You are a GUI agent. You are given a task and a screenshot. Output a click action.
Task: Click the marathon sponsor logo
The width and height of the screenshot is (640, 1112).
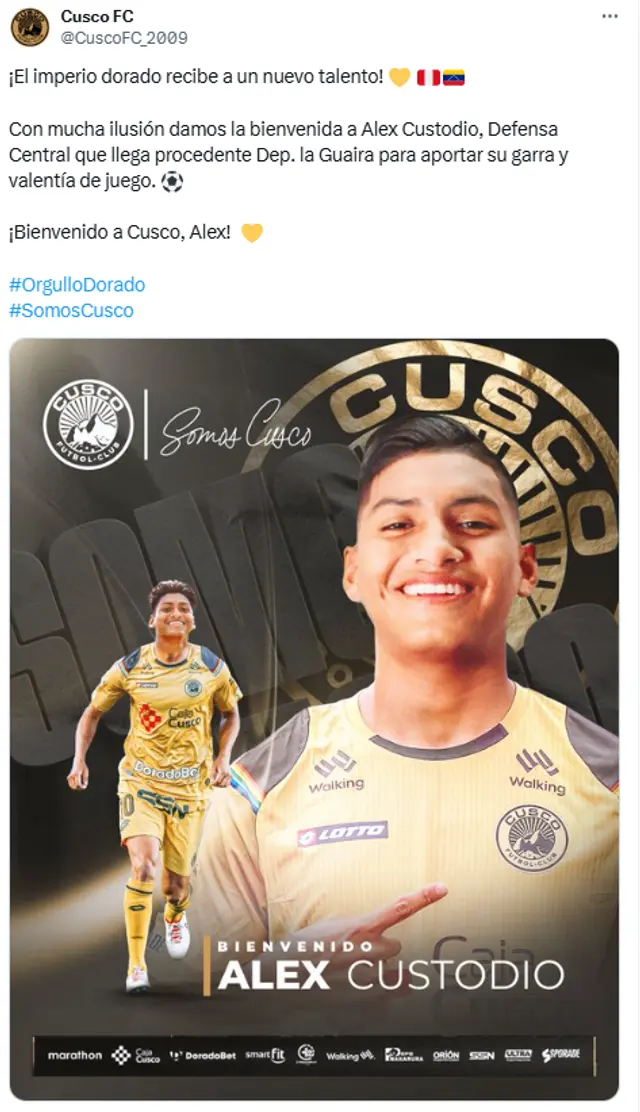[75, 1055]
